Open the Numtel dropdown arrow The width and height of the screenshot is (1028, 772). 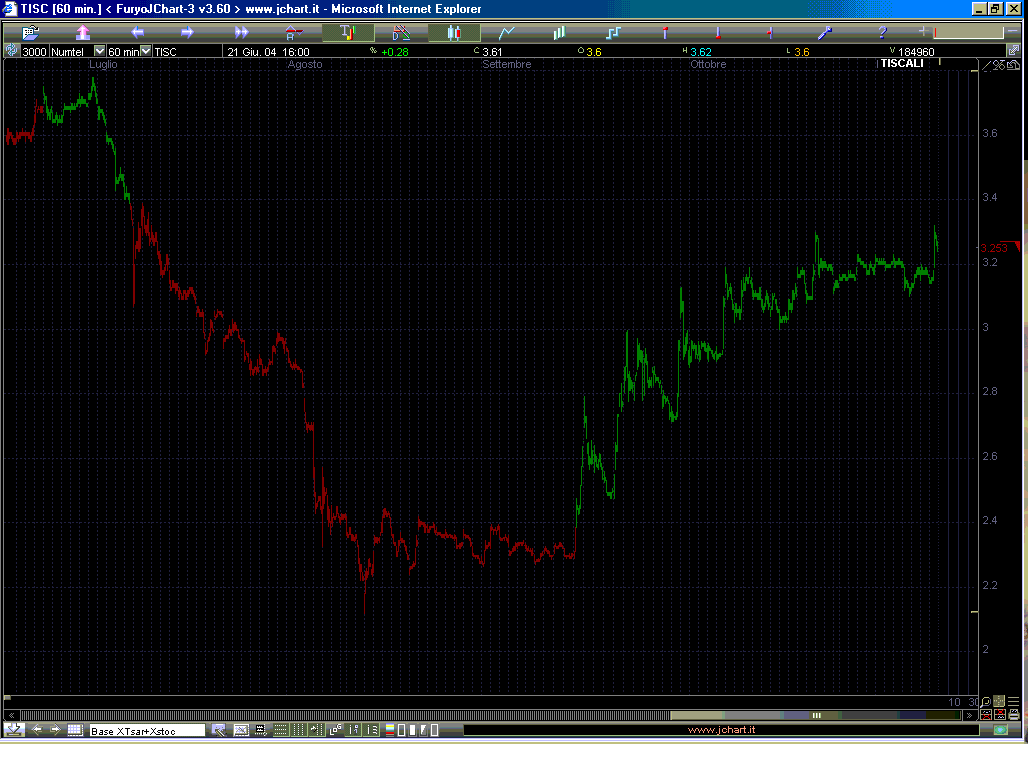pos(99,51)
